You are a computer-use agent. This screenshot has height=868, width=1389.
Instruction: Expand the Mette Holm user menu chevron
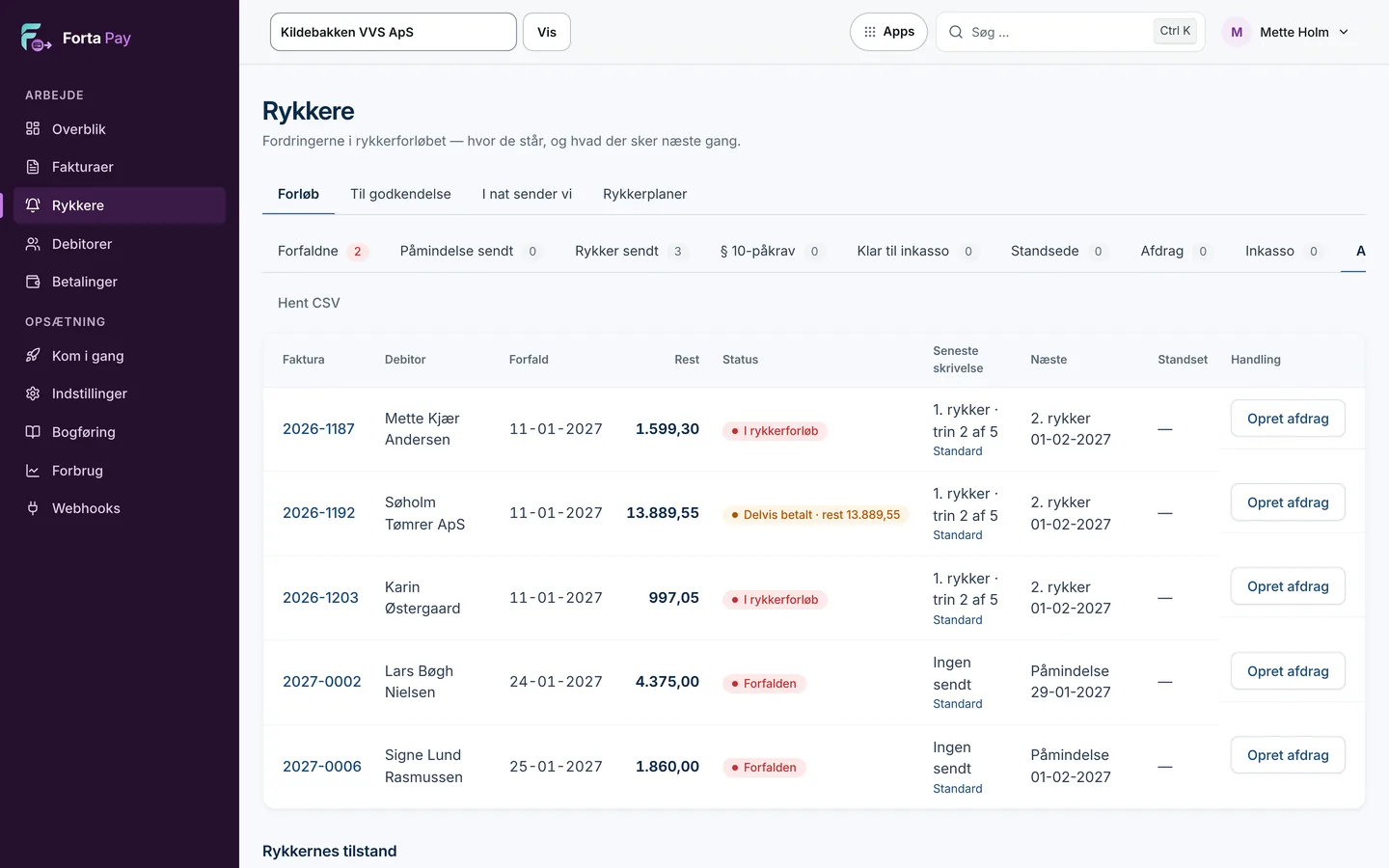pyautogui.click(x=1344, y=32)
